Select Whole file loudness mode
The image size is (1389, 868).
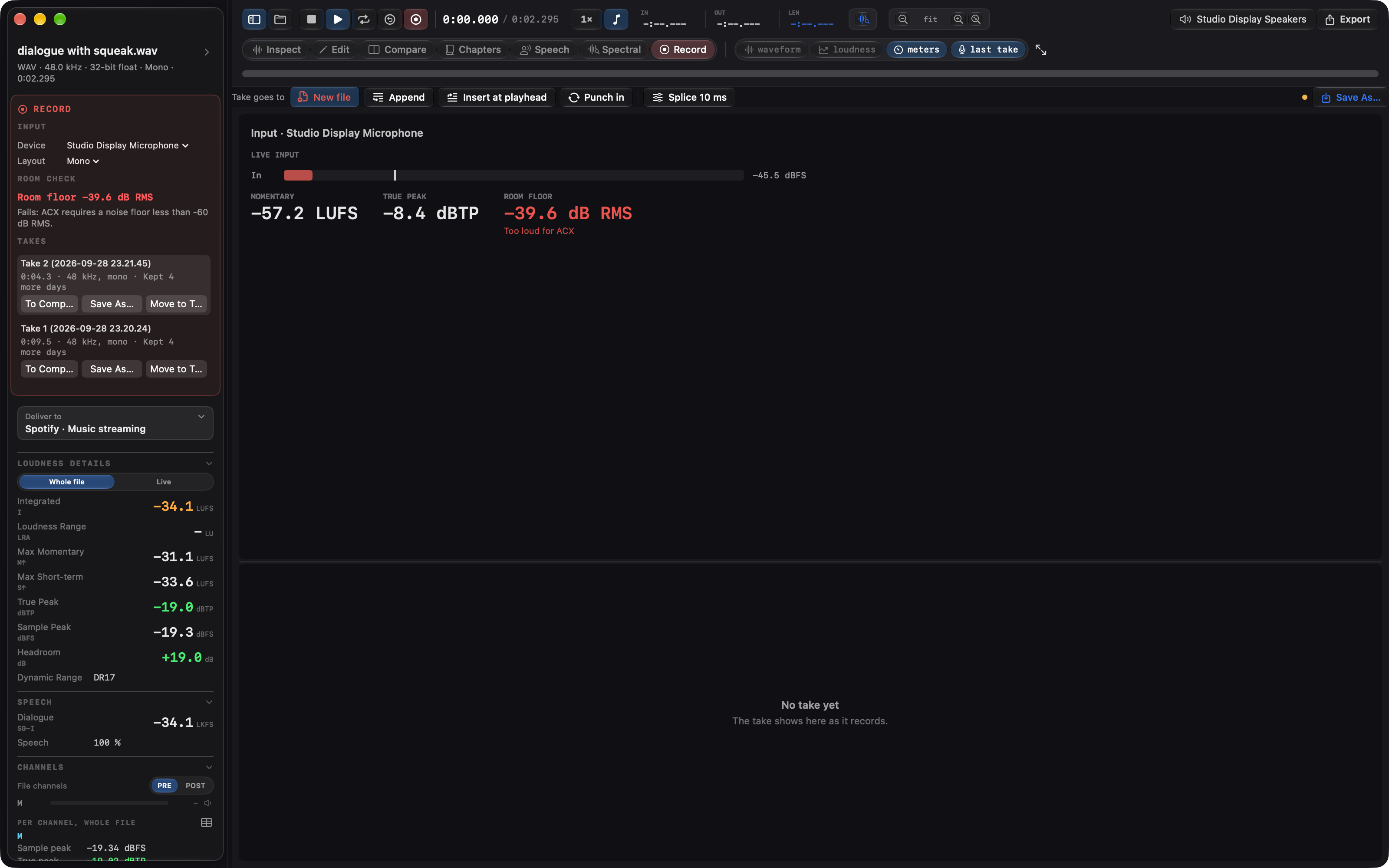(66, 482)
